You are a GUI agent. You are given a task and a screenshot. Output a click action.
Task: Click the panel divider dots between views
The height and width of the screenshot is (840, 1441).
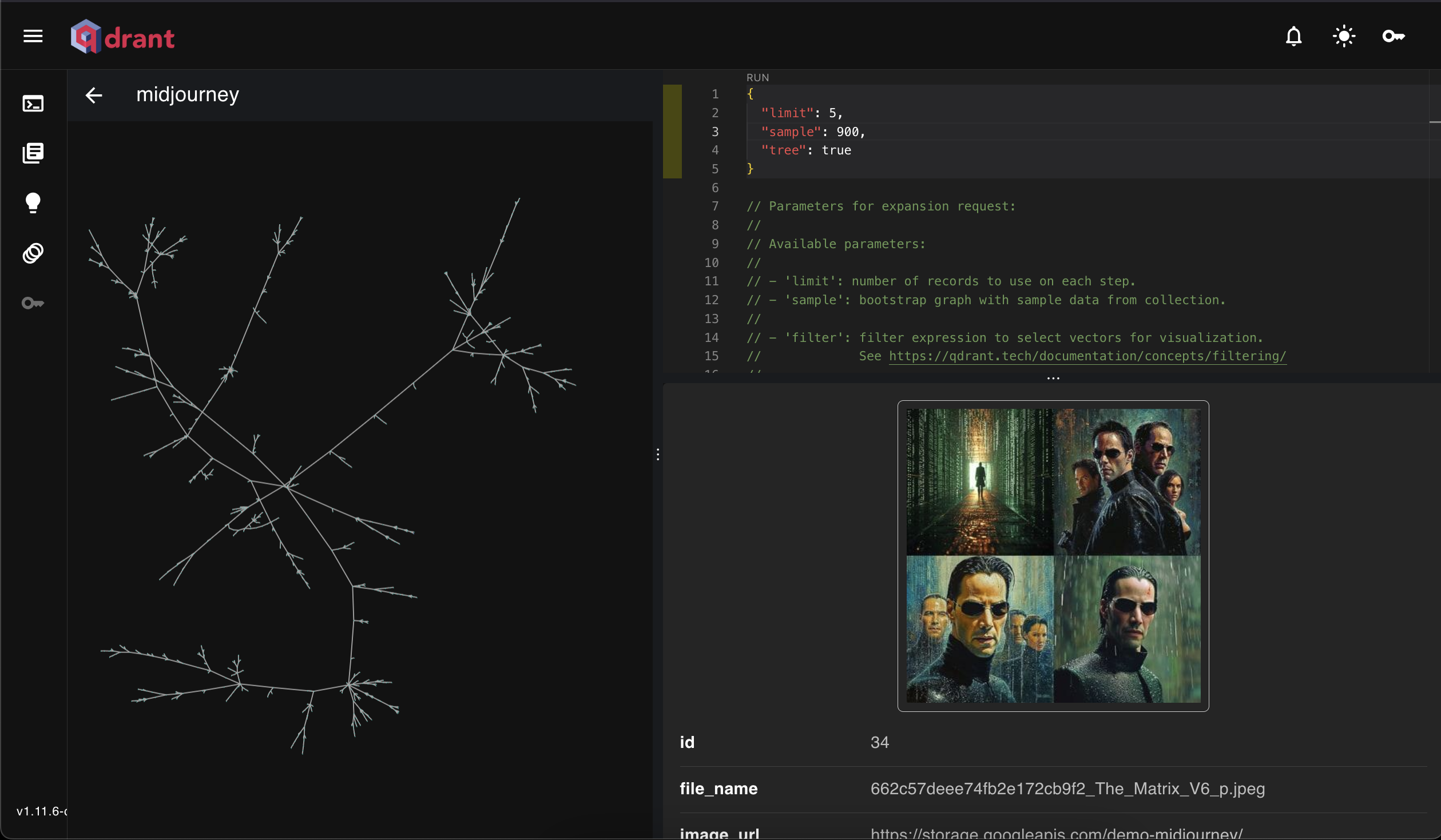(658, 454)
